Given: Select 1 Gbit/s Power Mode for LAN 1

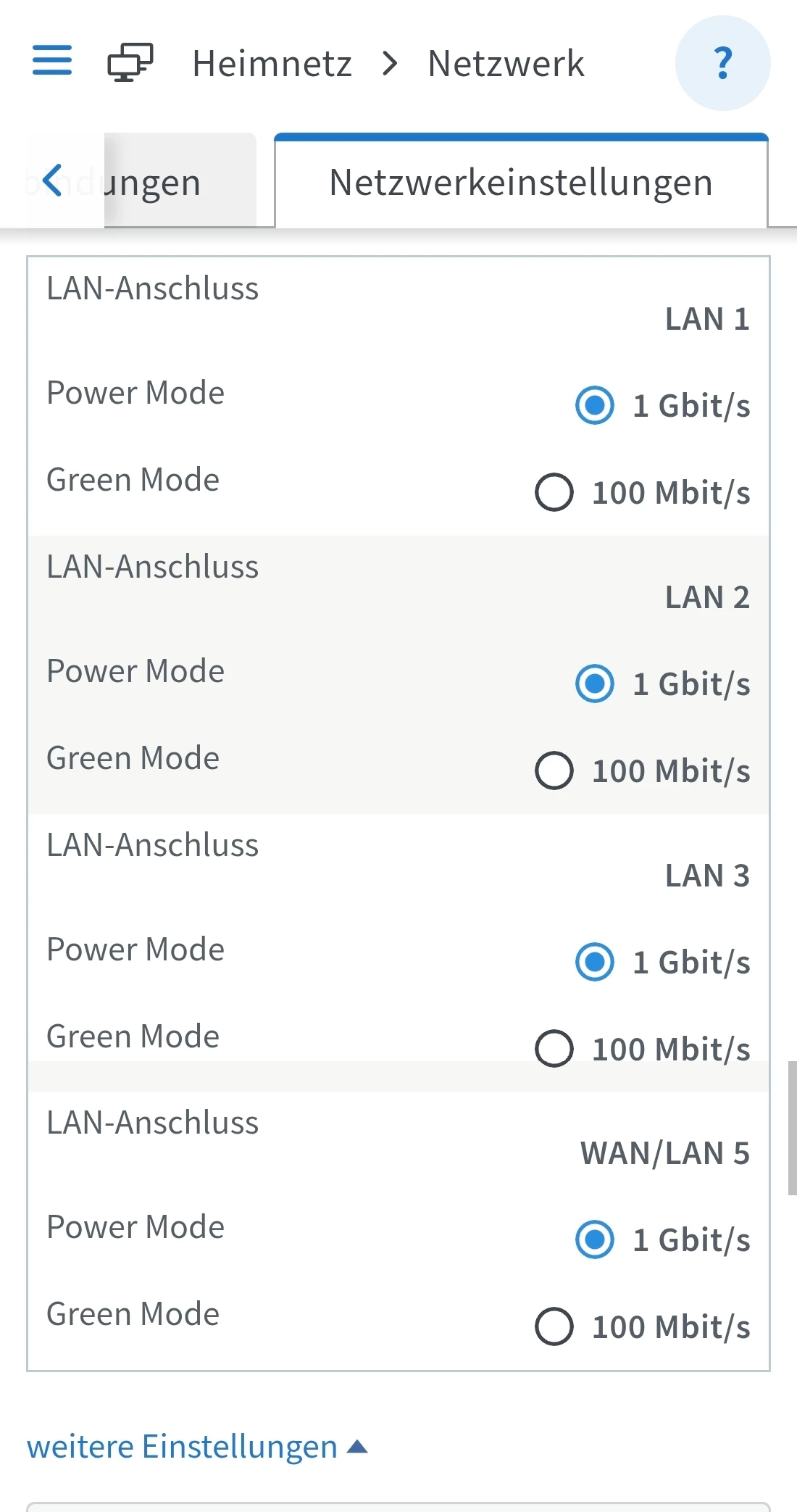Looking at the screenshot, I should pyautogui.click(x=595, y=405).
